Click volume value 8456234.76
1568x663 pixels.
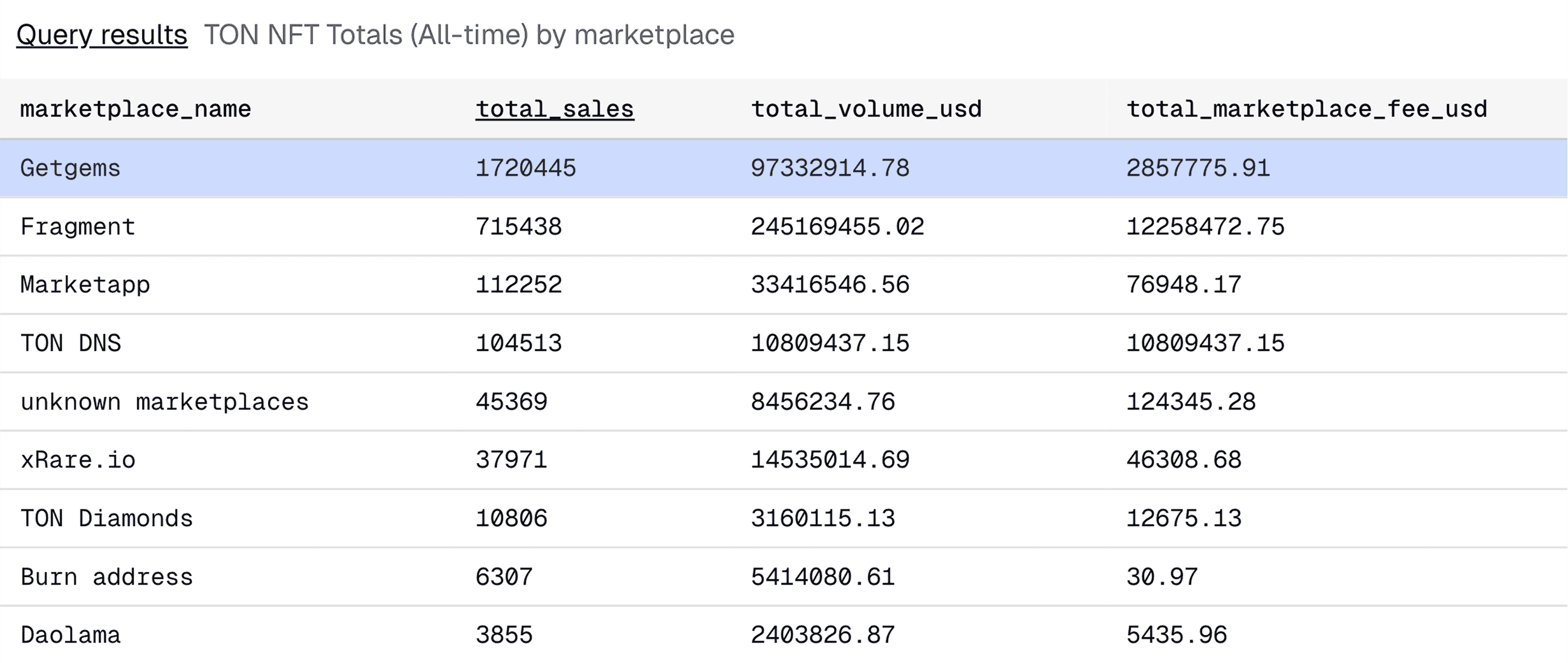coord(823,402)
